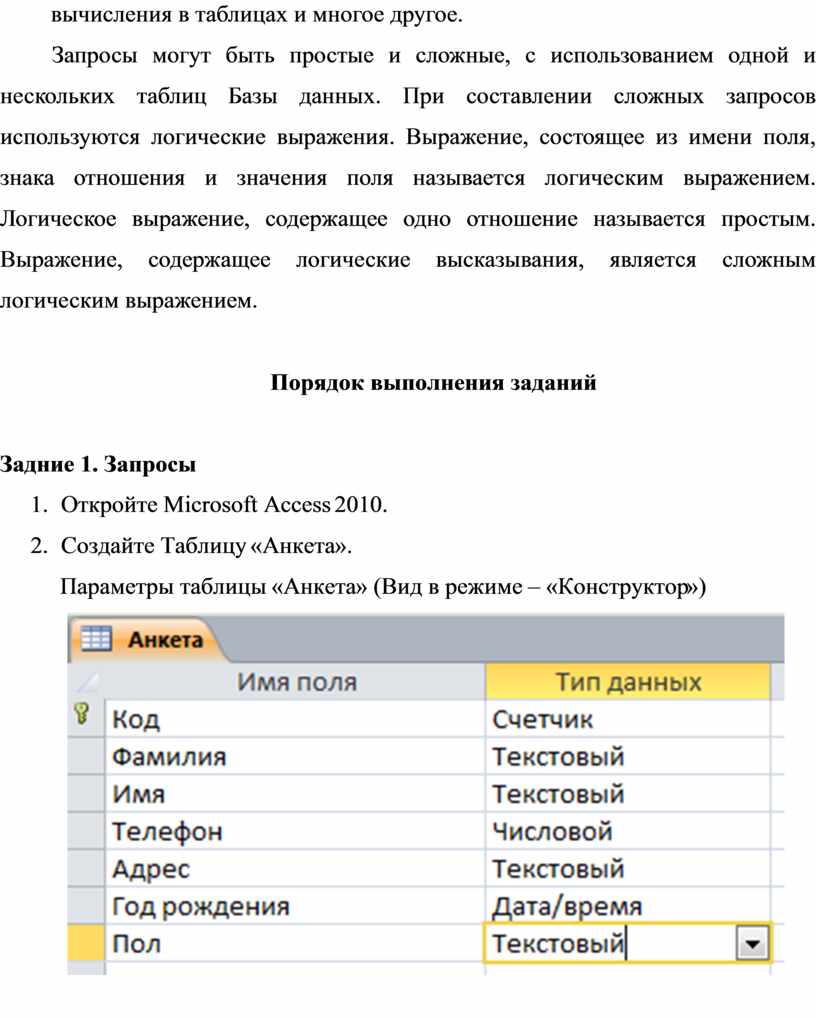Click the table icon on the Анкета tab
The width and height of the screenshot is (816, 1018).
tap(95, 639)
